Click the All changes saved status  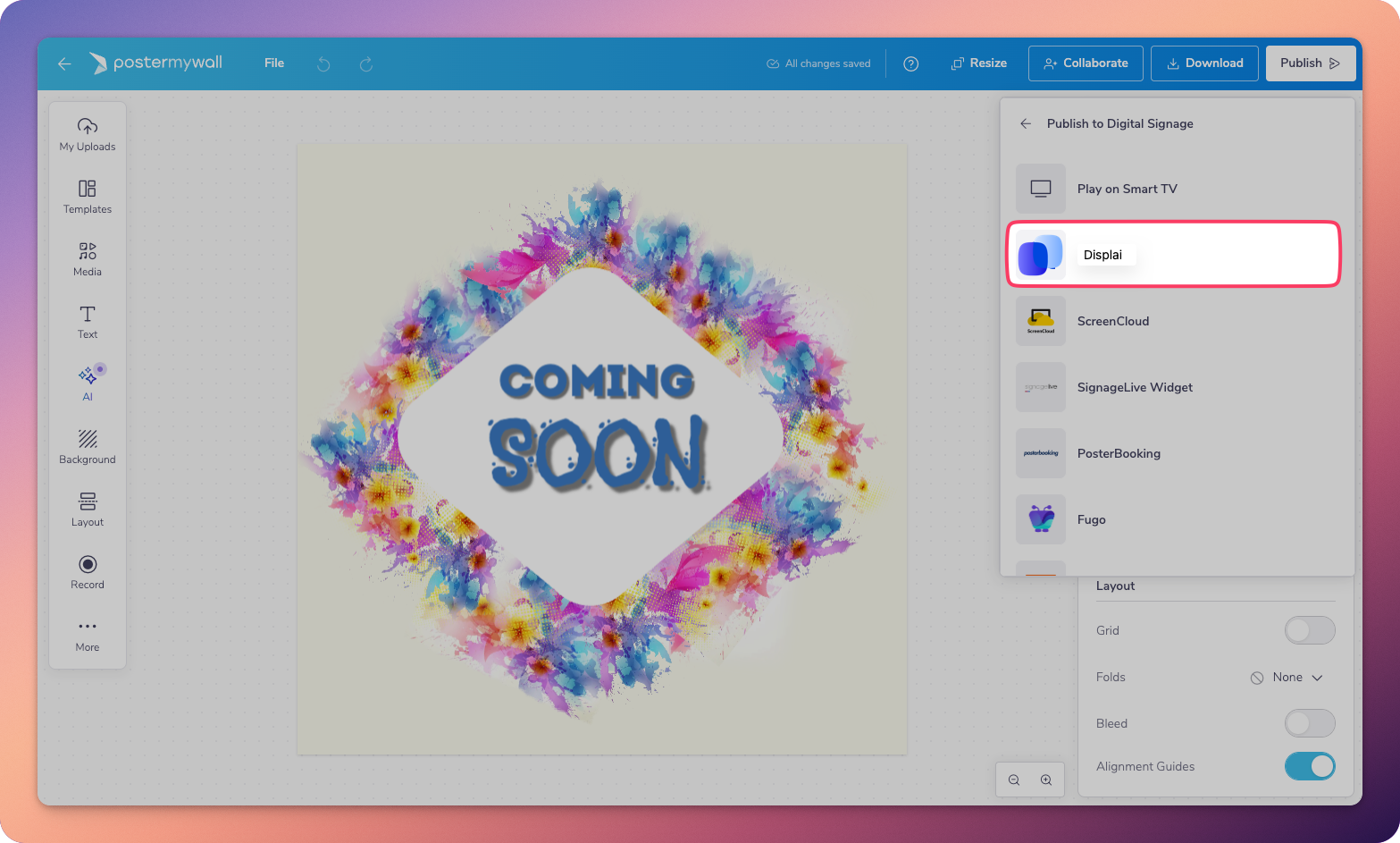tap(818, 63)
